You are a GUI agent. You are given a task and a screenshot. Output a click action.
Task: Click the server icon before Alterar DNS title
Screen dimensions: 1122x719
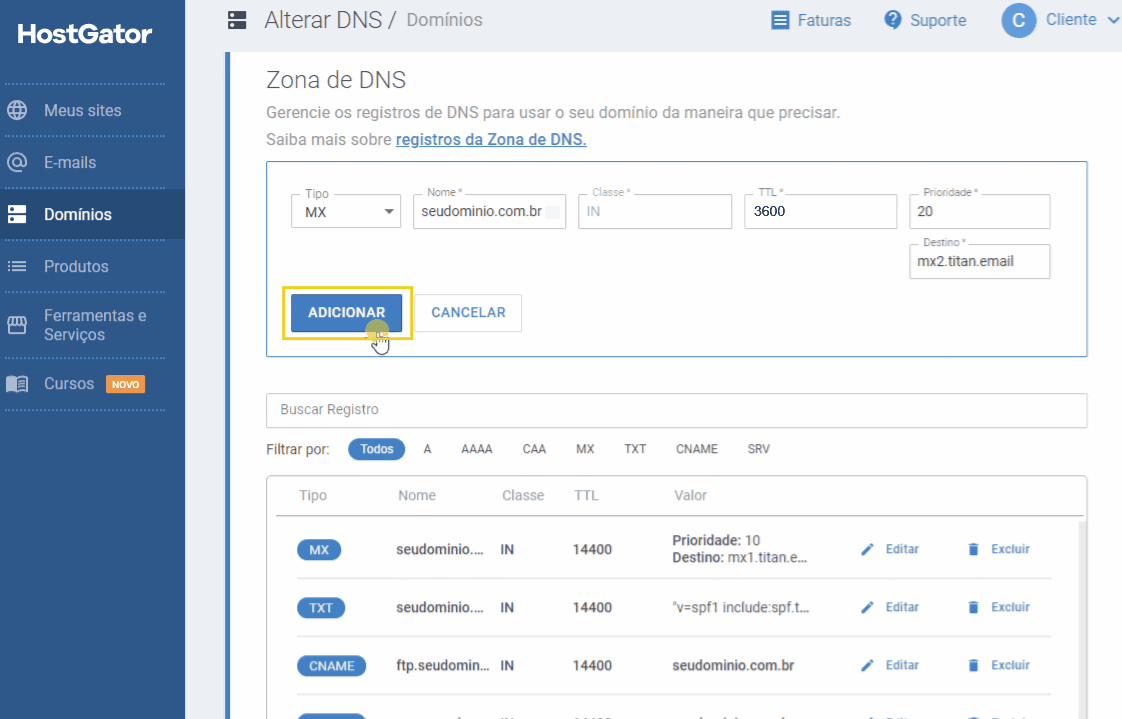pos(237,20)
